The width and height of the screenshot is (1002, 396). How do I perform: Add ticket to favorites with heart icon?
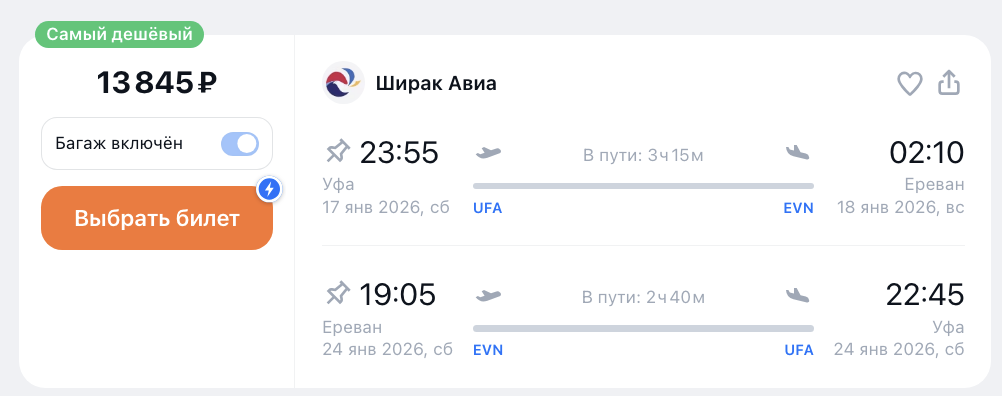click(x=909, y=84)
